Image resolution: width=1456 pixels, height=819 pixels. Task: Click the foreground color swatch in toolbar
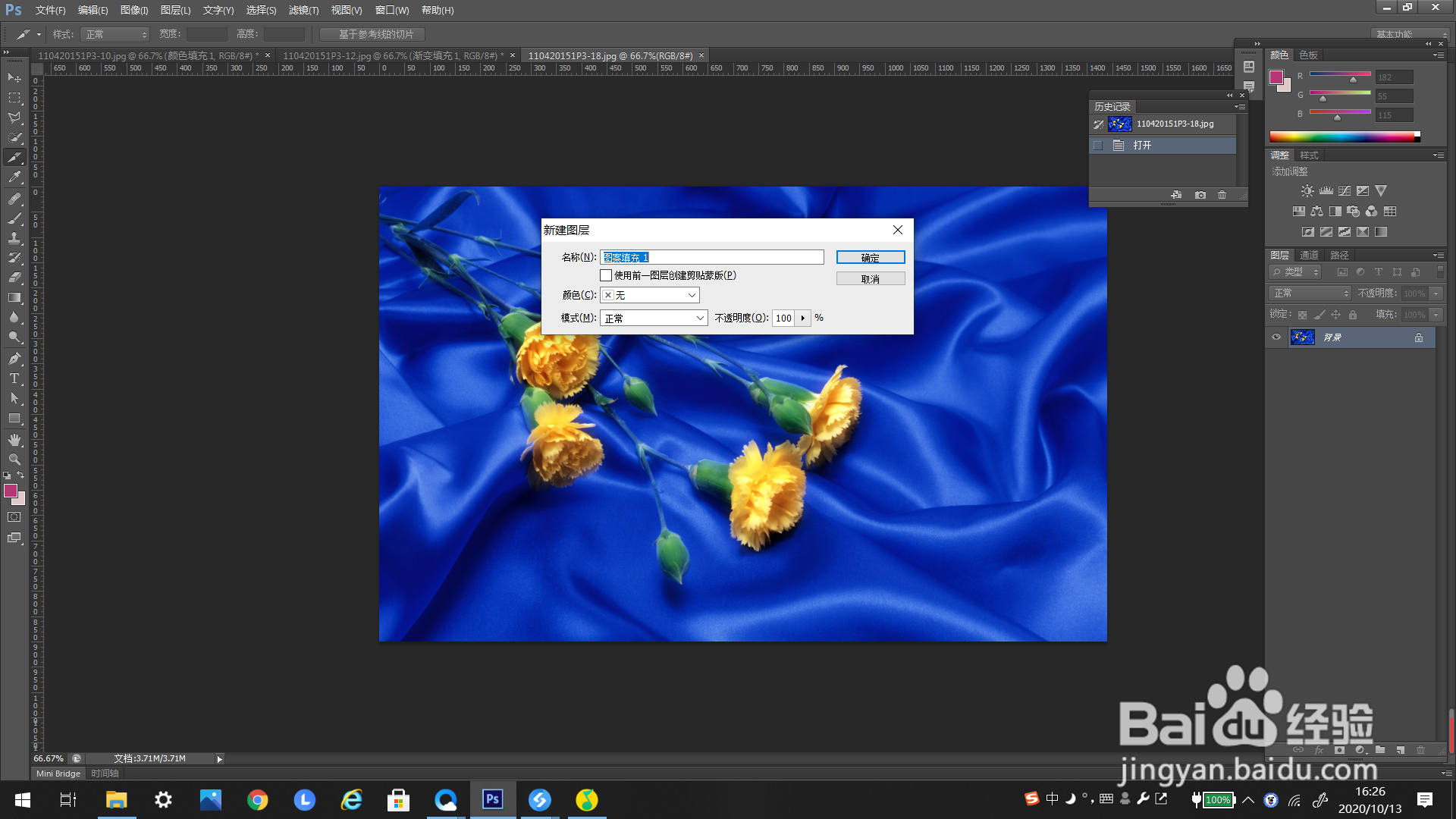[x=11, y=491]
